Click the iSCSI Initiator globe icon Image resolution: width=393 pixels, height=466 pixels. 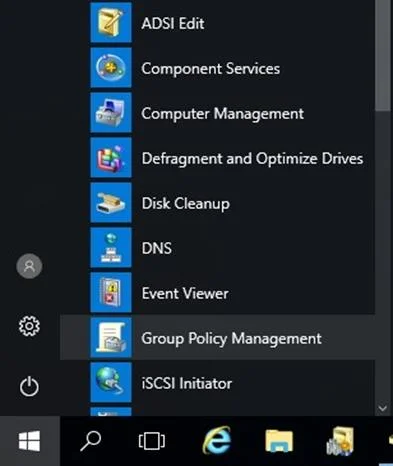click(x=111, y=383)
